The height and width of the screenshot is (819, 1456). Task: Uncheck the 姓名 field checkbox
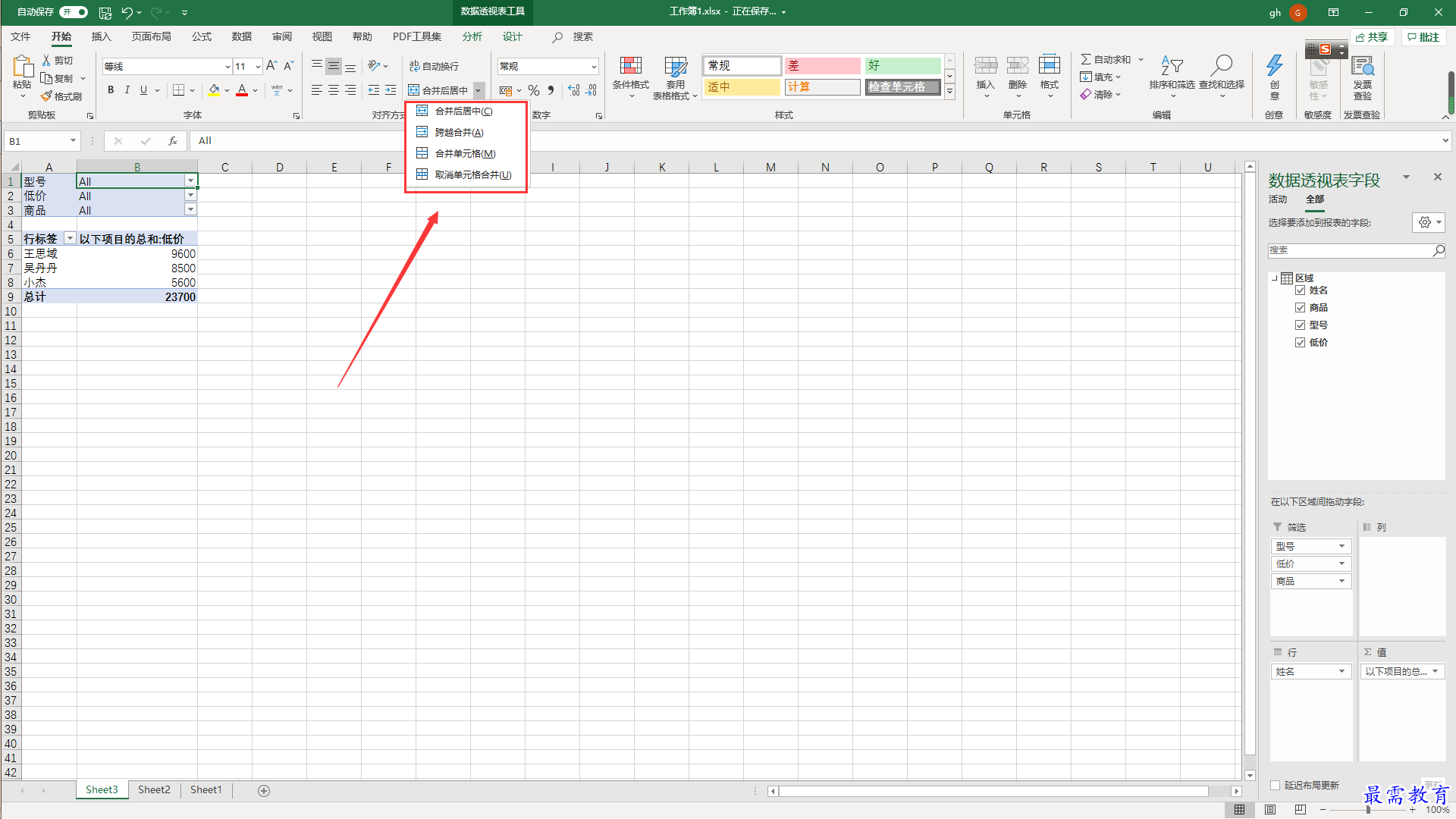click(1301, 290)
